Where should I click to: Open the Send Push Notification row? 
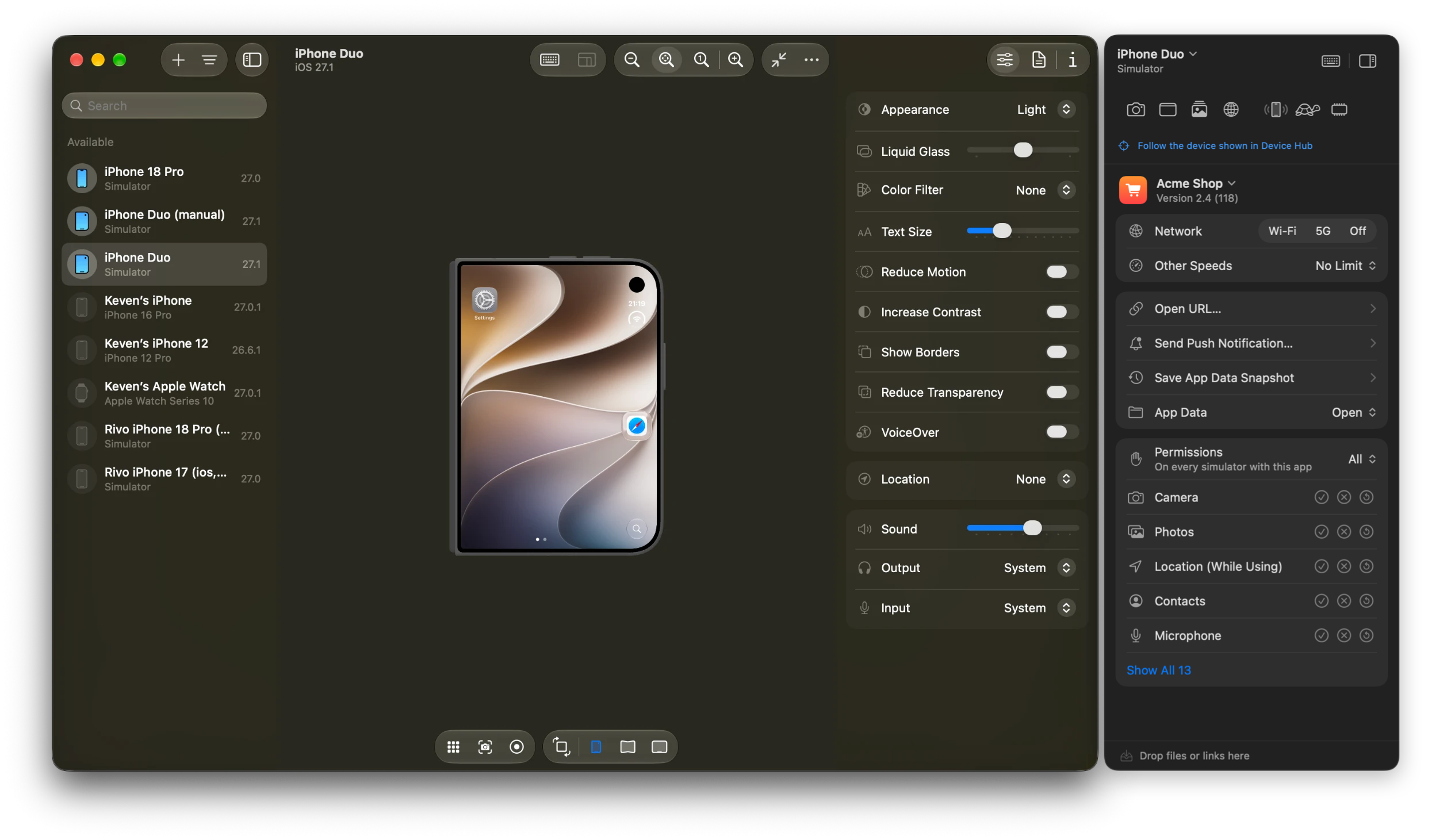[1251, 343]
